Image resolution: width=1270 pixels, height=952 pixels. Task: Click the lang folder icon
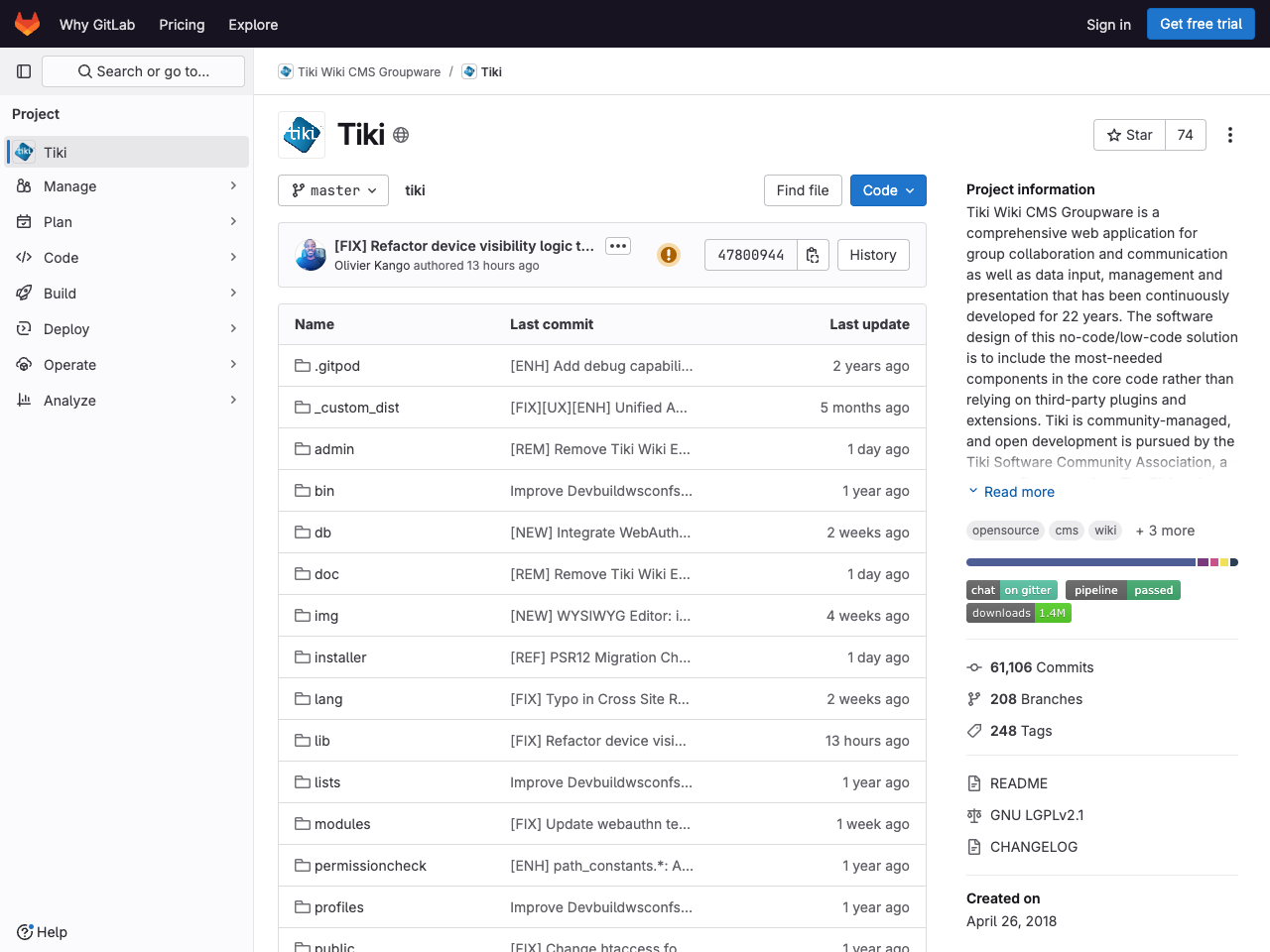coord(303,699)
